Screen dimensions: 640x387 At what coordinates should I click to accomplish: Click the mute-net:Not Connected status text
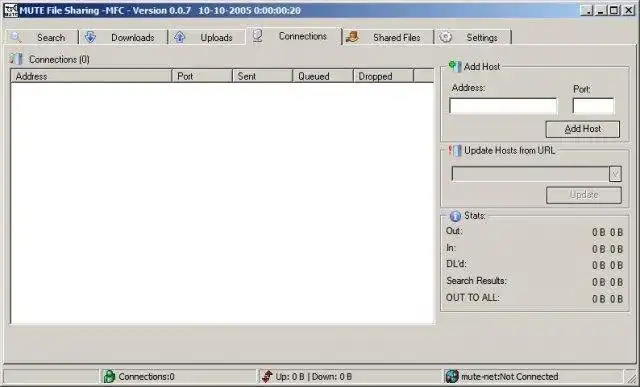coord(509,376)
